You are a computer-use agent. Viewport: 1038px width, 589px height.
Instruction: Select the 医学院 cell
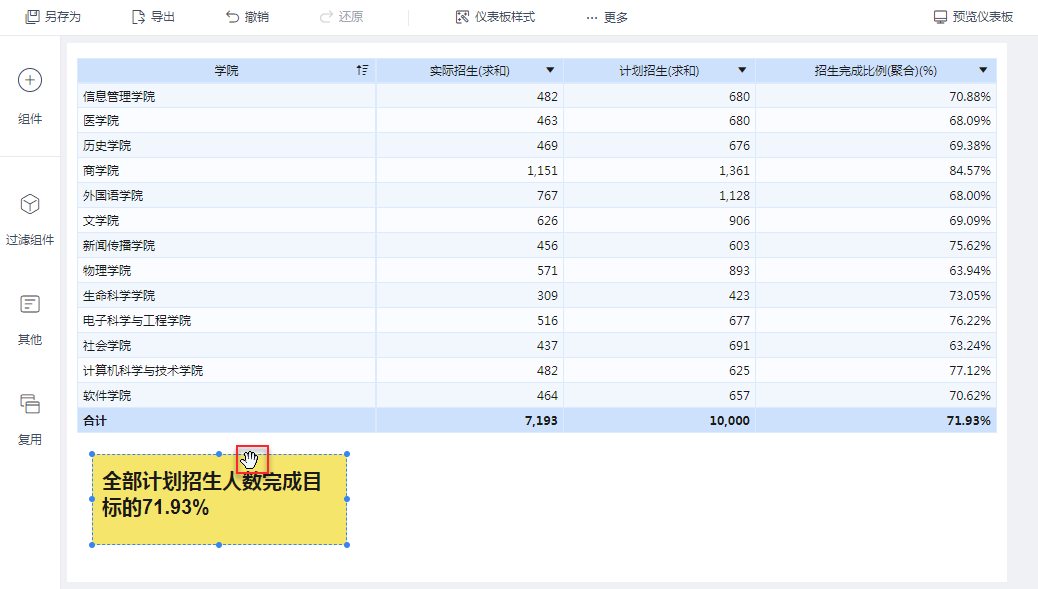[x=226, y=120]
